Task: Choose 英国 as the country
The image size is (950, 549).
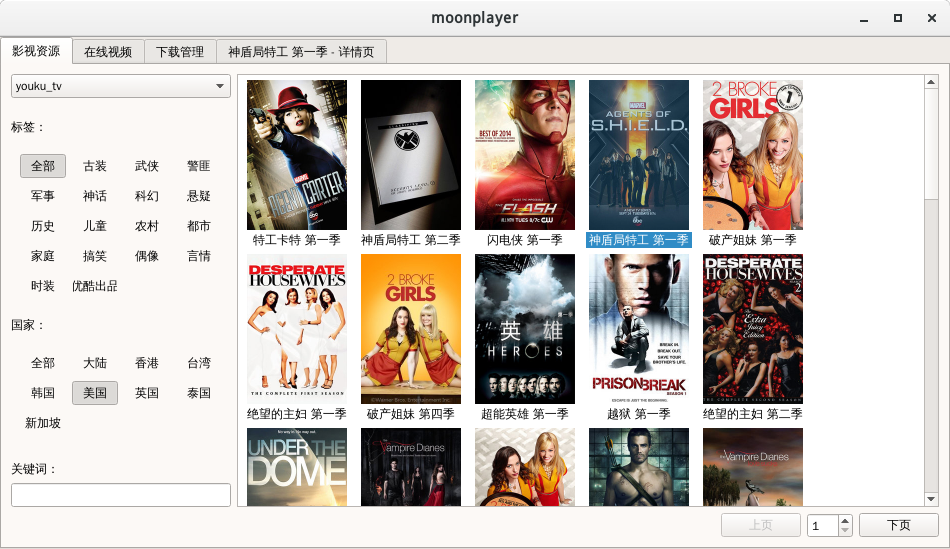Action: [x=147, y=393]
